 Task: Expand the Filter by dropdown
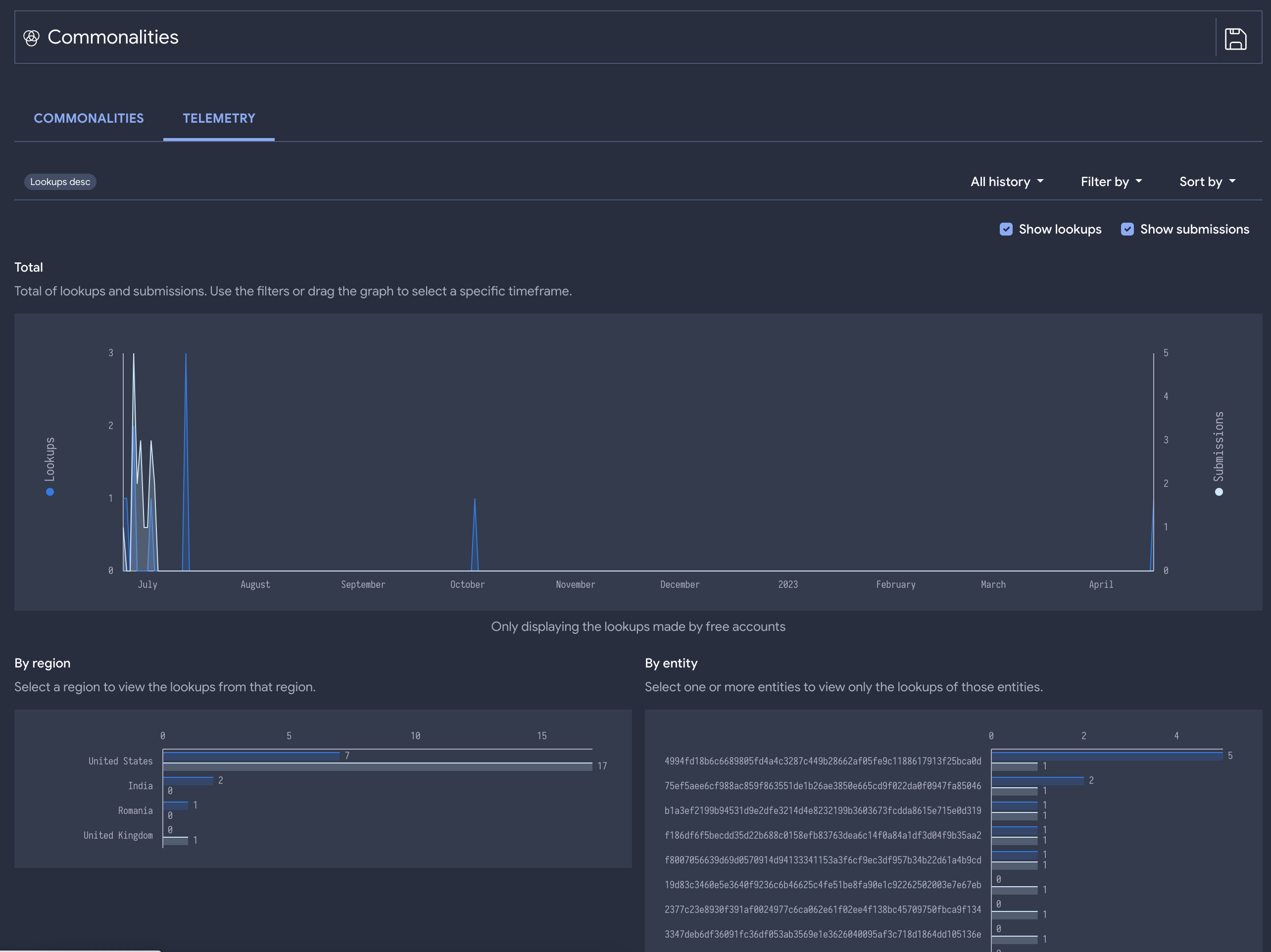pos(1111,182)
